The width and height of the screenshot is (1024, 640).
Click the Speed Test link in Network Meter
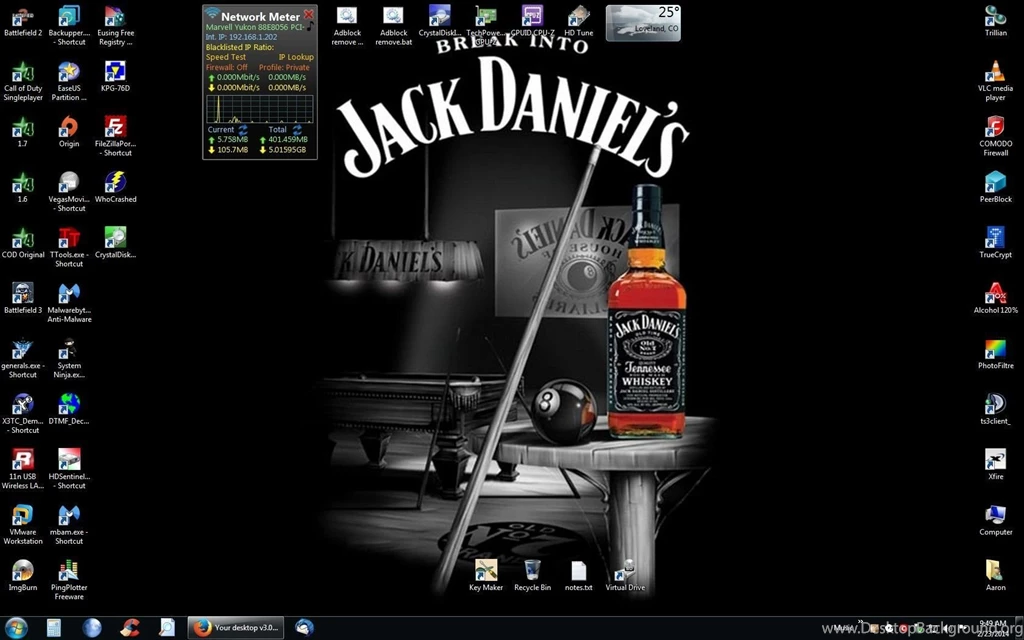click(x=226, y=57)
